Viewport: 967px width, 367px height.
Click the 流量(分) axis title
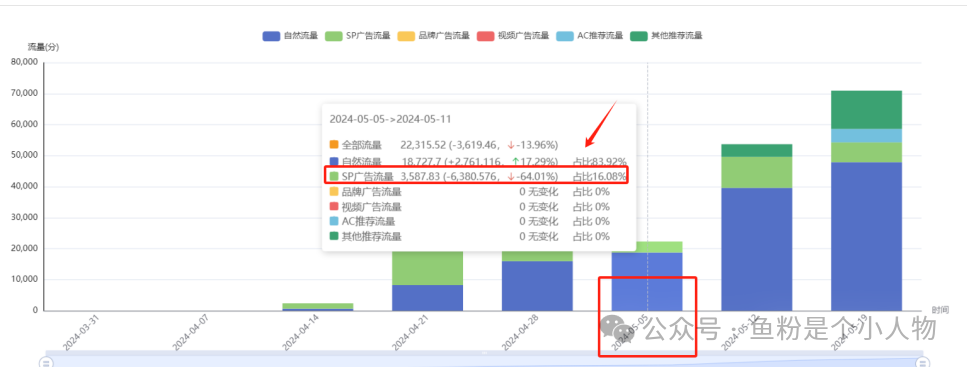pos(43,47)
